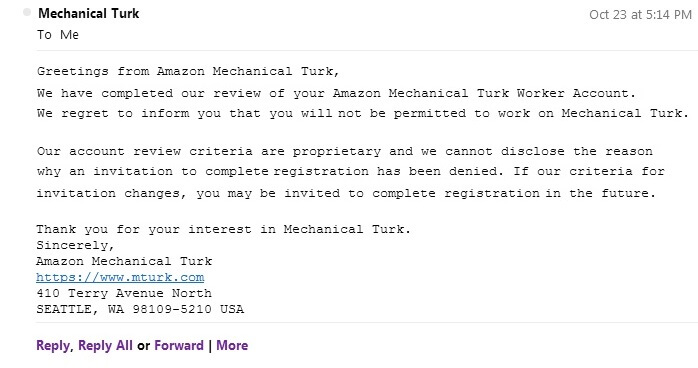The width and height of the screenshot is (698, 368).
Task: Click the '410 Terry Avenue North' address line
Action: click(x=124, y=293)
